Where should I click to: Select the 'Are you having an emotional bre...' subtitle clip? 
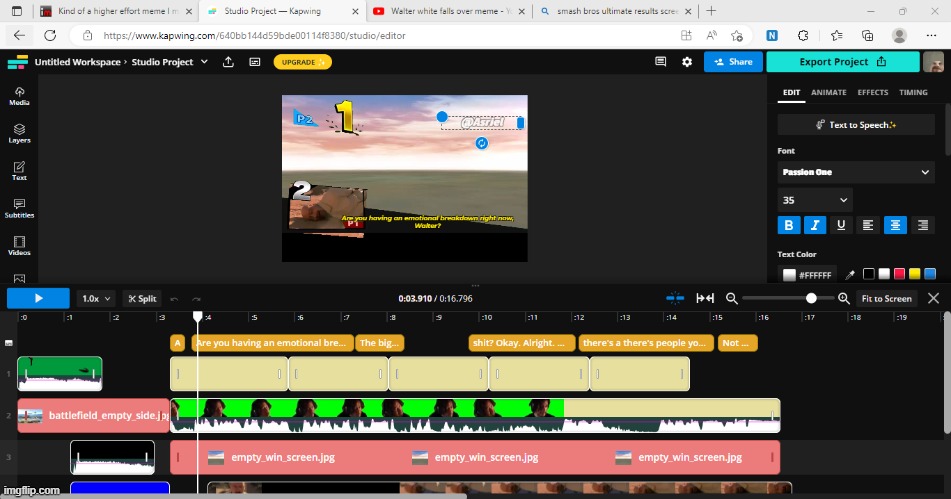click(272, 343)
